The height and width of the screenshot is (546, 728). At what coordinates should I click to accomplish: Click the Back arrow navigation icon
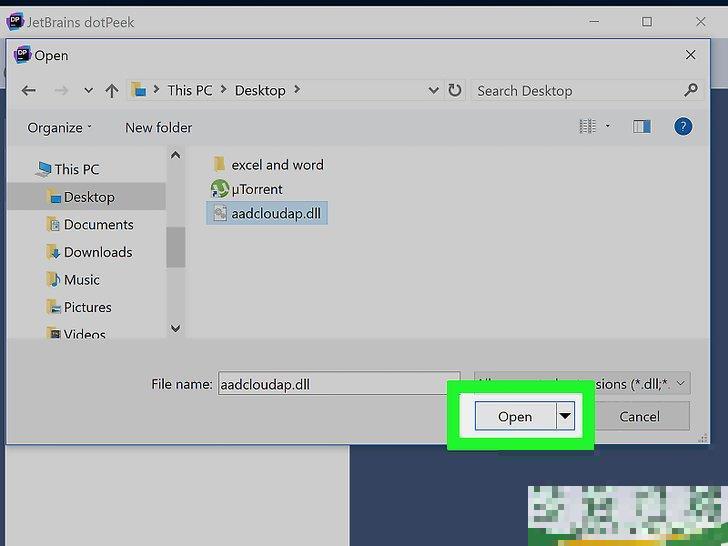28,91
